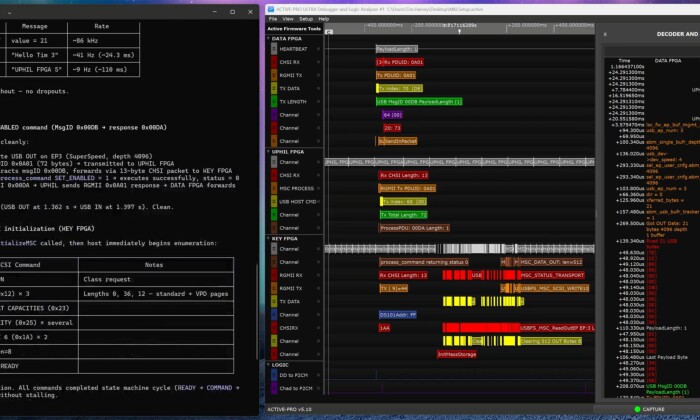Screen dimensions: 700x420
Task: Select the MSC_STATUS_TRANSPORT packet
Action: click(552, 275)
